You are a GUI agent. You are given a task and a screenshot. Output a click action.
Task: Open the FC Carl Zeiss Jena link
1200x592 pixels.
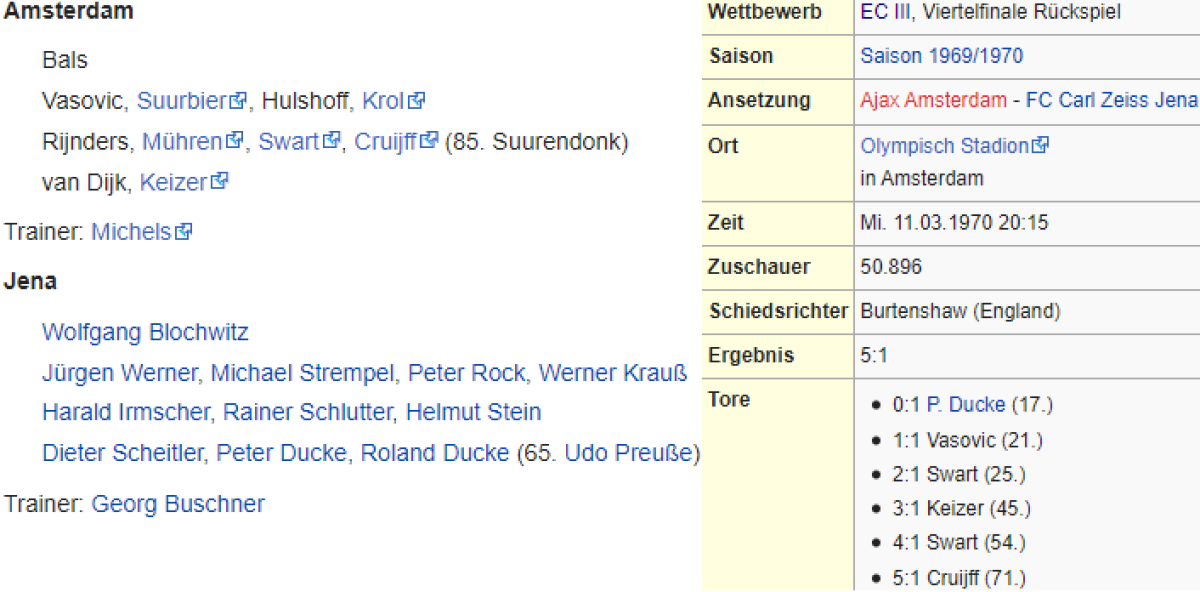point(1111,100)
